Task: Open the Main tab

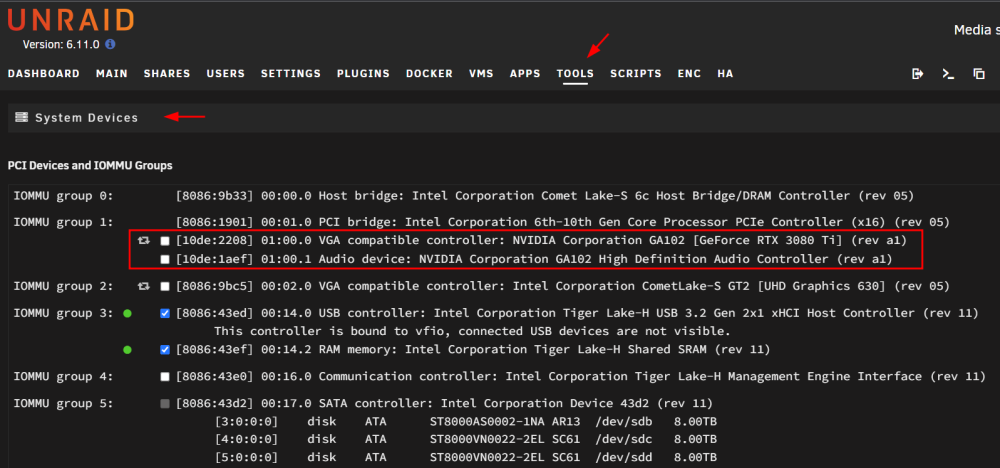Action: coord(112,74)
